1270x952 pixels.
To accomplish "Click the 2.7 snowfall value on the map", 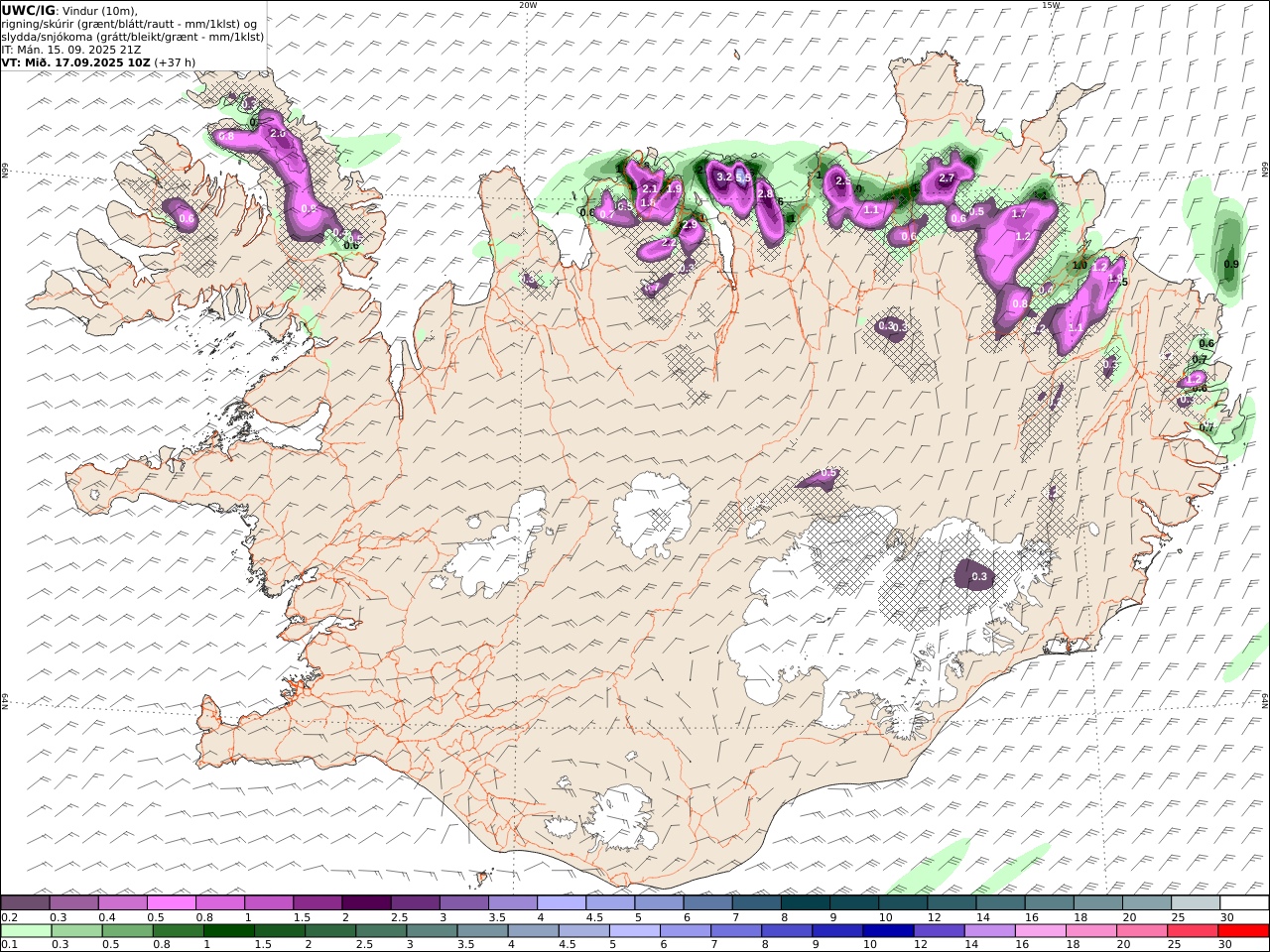I will [x=946, y=178].
